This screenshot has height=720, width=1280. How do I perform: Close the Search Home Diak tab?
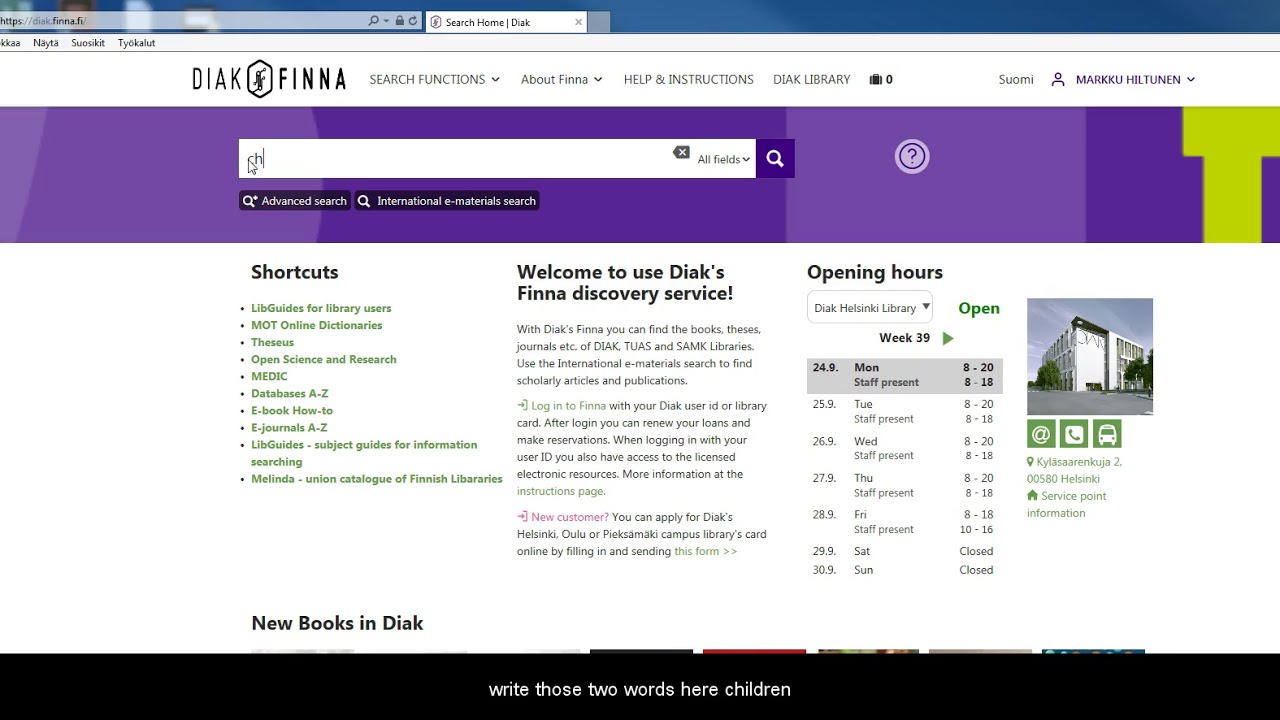click(x=578, y=22)
